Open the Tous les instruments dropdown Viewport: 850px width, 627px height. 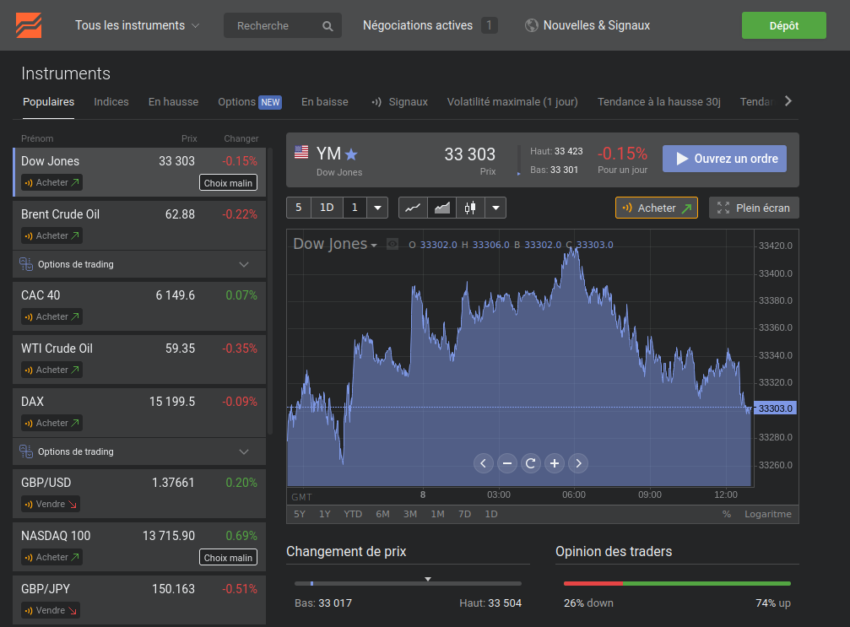click(x=136, y=25)
